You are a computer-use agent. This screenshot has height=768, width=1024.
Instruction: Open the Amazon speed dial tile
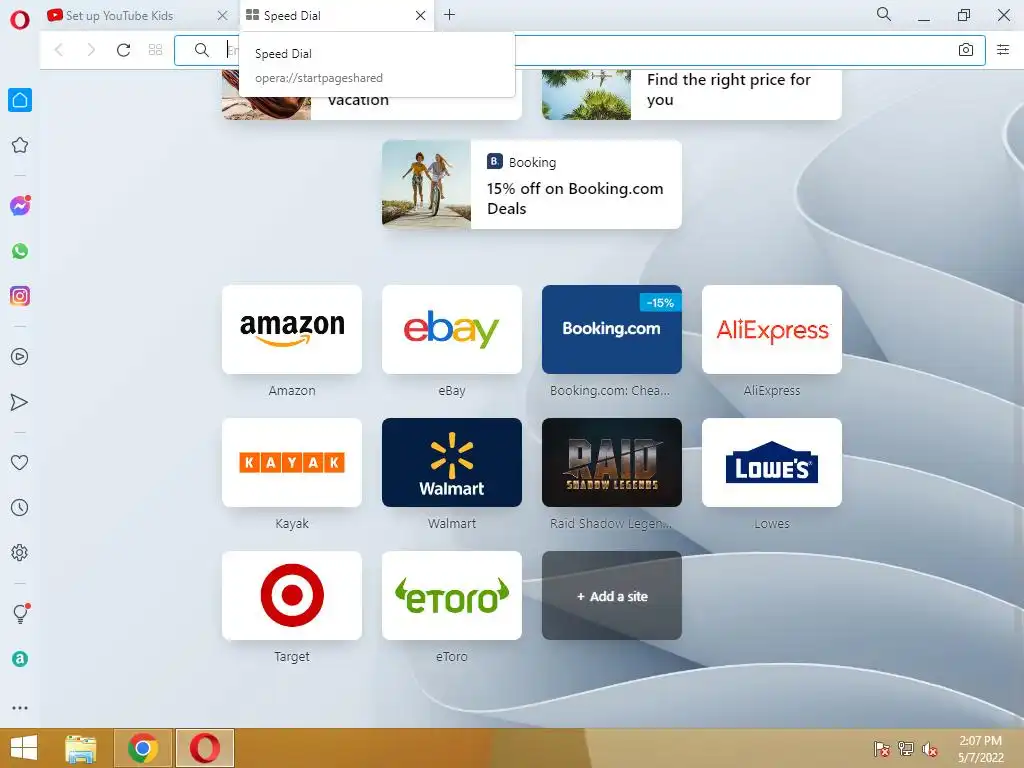click(x=292, y=329)
